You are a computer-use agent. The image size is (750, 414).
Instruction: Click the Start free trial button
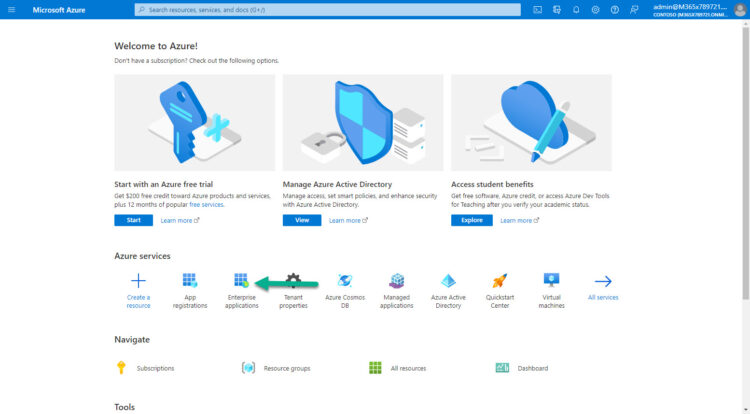pos(133,220)
